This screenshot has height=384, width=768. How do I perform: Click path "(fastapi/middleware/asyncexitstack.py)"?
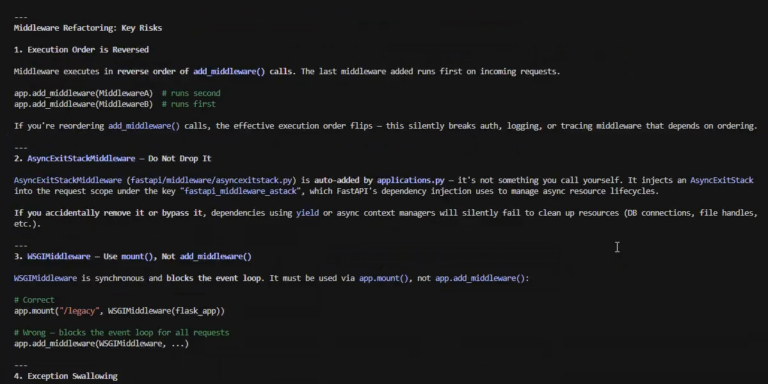[211, 180]
